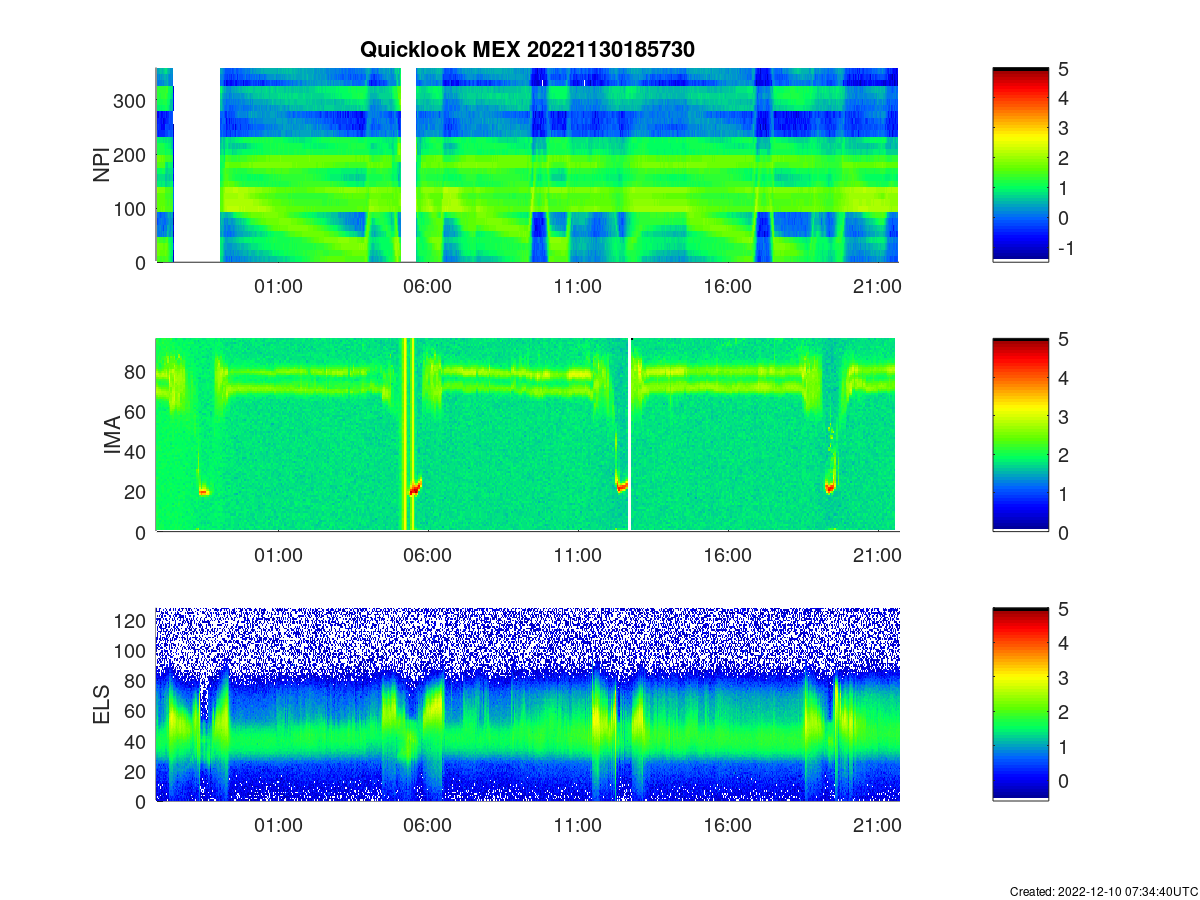This screenshot has width=1200, height=900.
Task: Click the 40 tick on IMA y-axis
Action: 137,452
